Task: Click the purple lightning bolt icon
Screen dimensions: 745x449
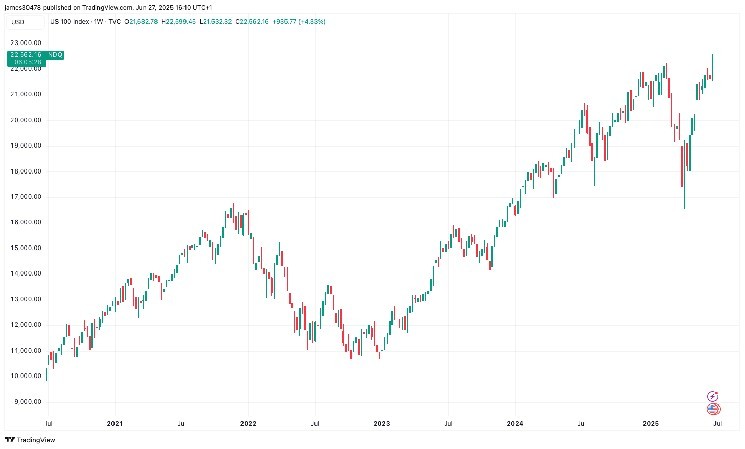Action: click(x=712, y=396)
